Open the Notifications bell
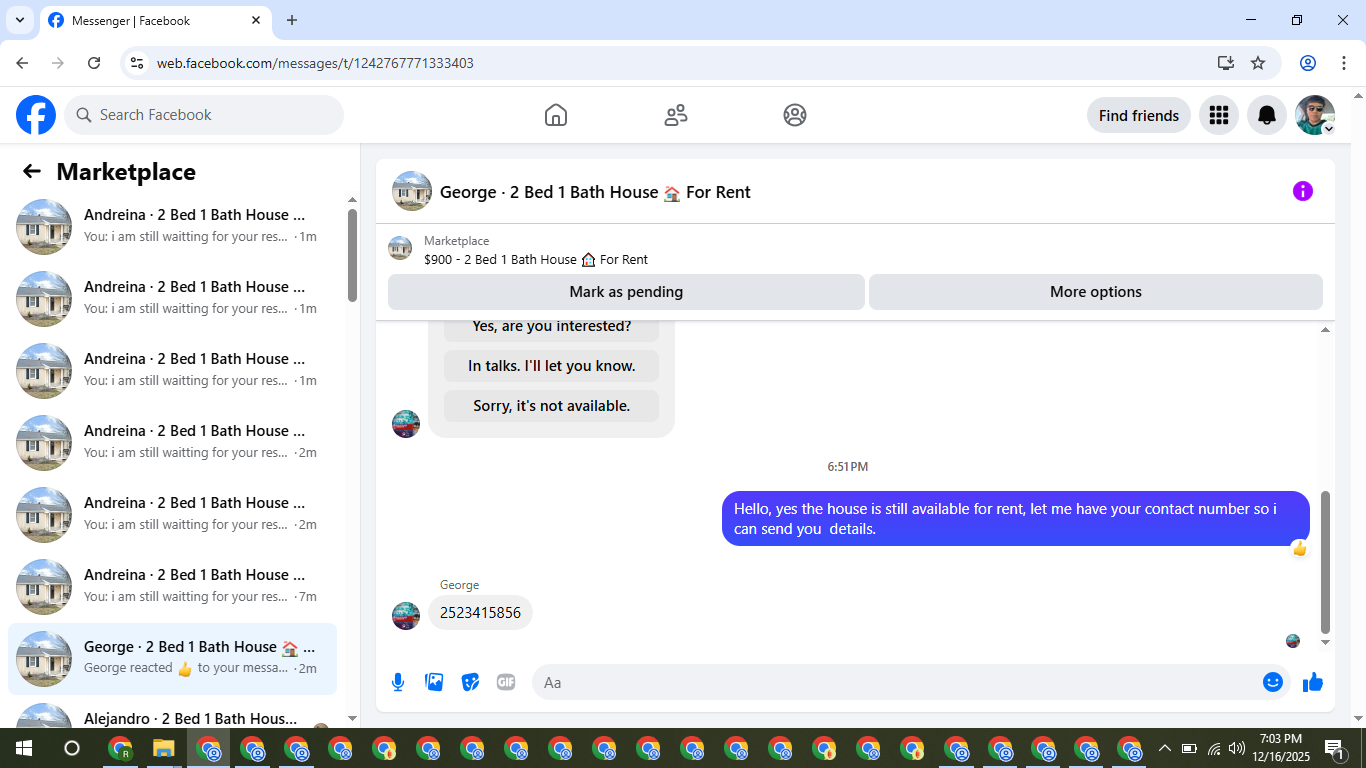Screen dimensions: 1366x768 1267,115
